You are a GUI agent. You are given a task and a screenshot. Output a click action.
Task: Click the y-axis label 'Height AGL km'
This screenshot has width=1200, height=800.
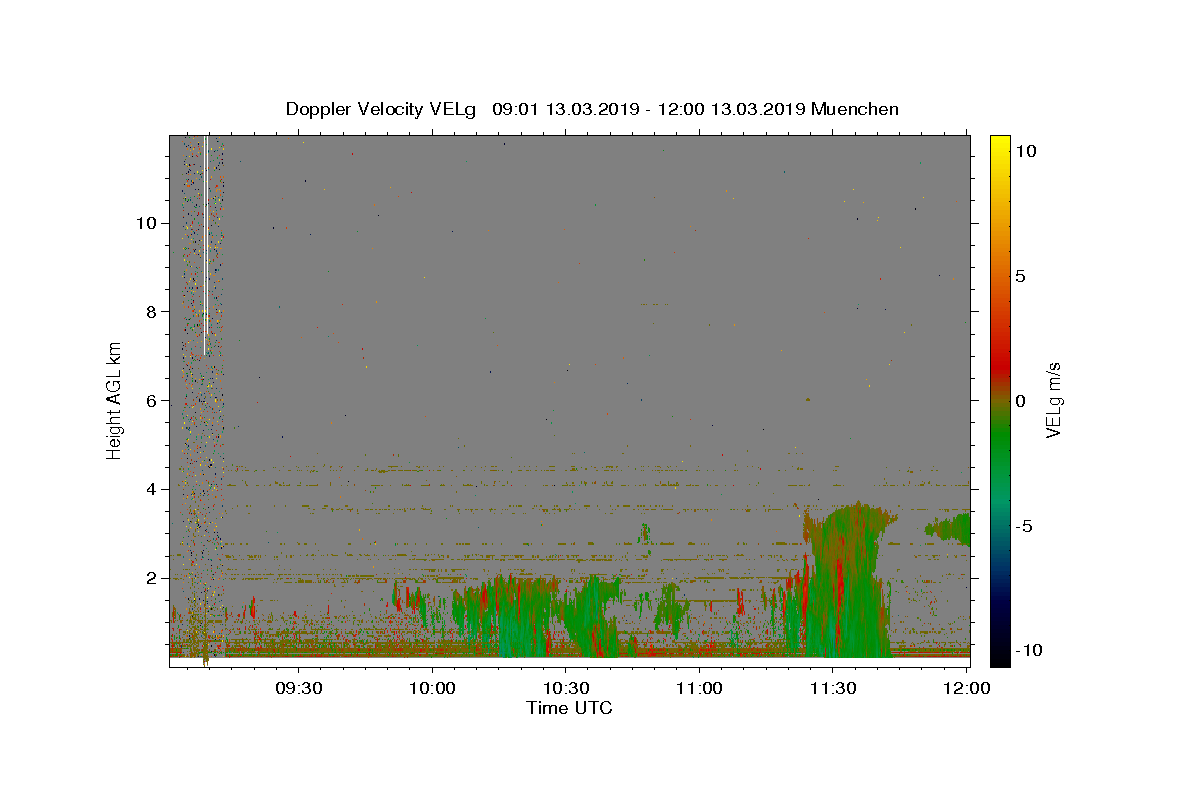click(115, 400)
